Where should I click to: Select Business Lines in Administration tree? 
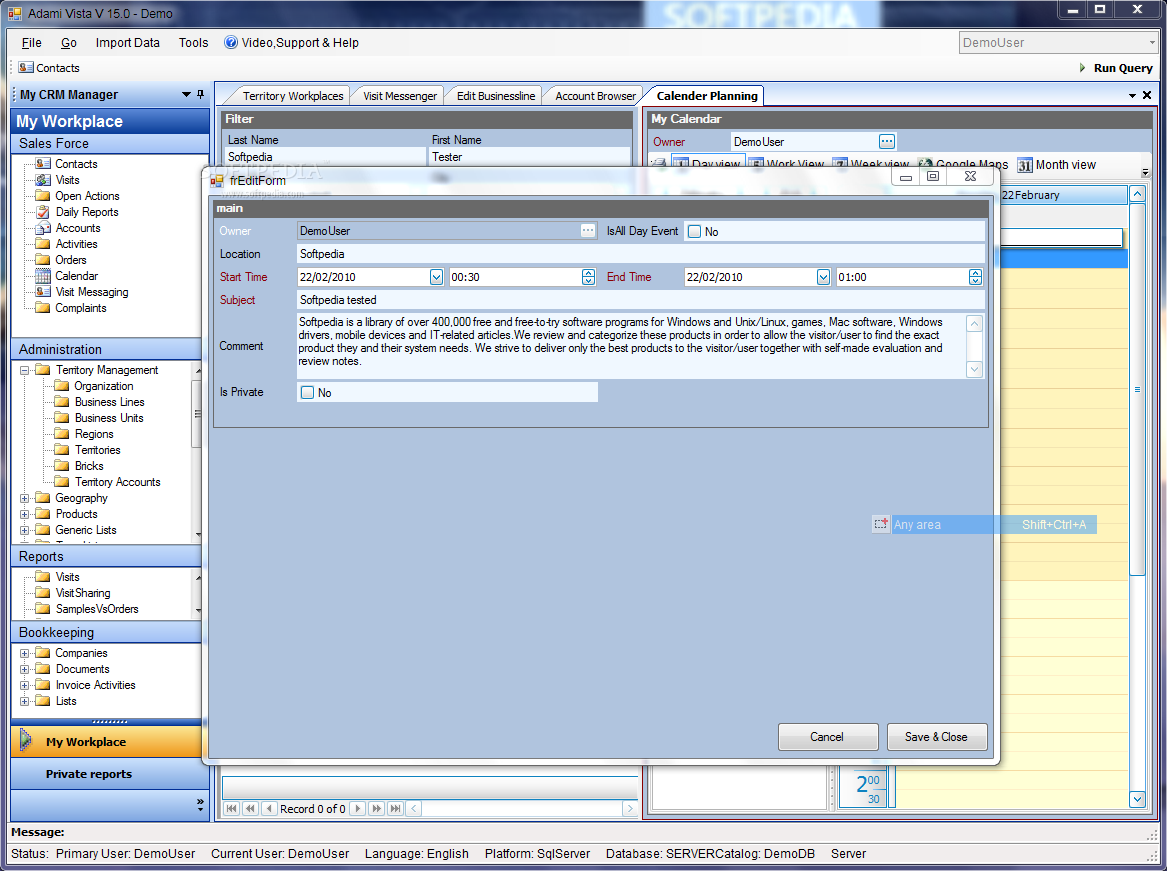(x=109, y=402)
